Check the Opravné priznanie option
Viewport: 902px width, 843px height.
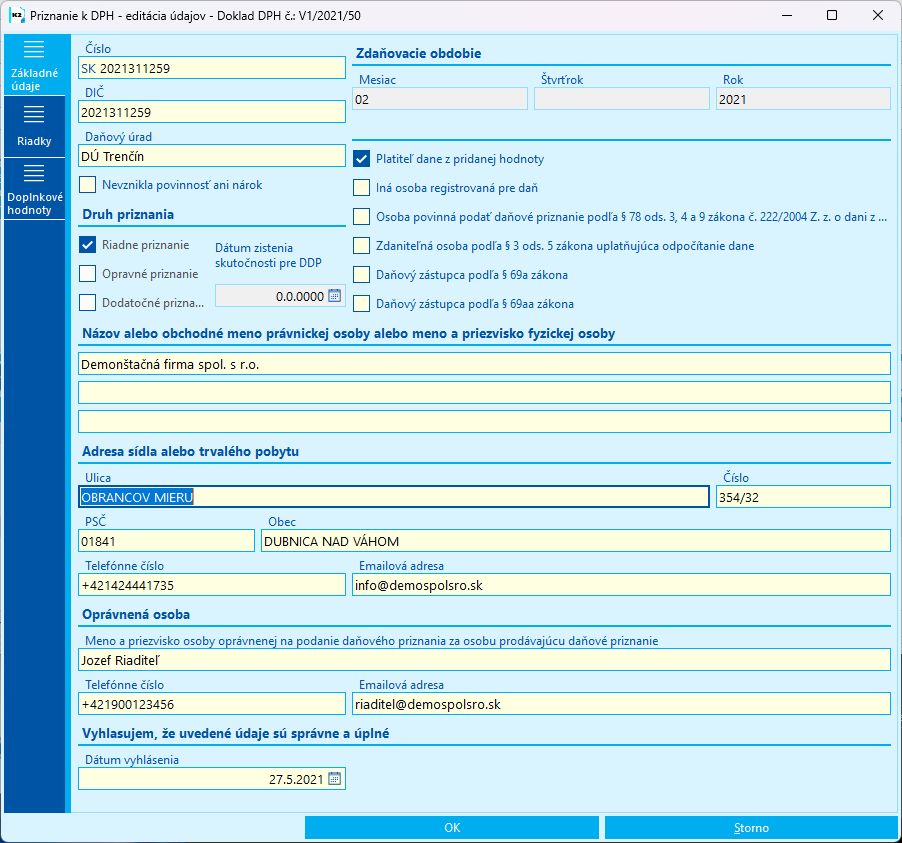[87, 273]
